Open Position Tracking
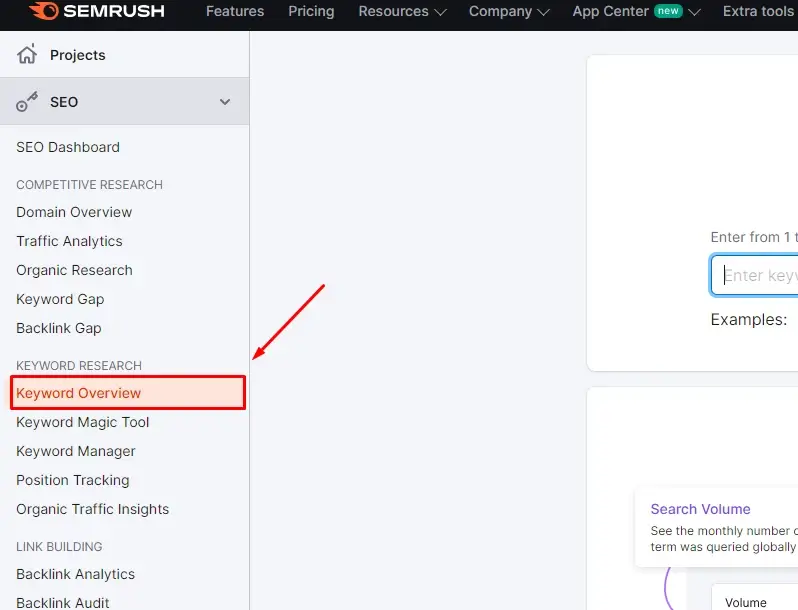 click(73, 480)
